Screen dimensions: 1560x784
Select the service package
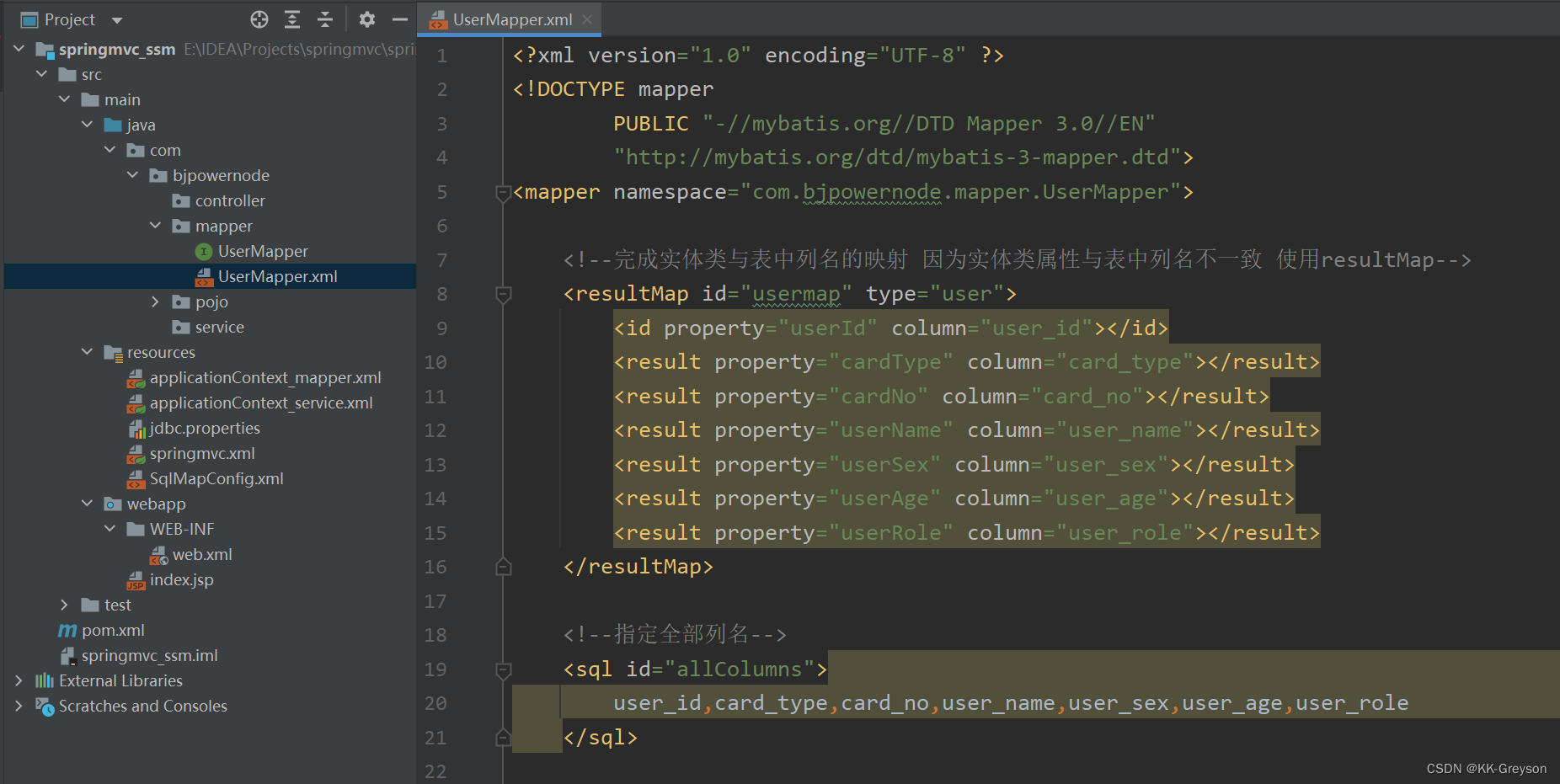[220, 327]
